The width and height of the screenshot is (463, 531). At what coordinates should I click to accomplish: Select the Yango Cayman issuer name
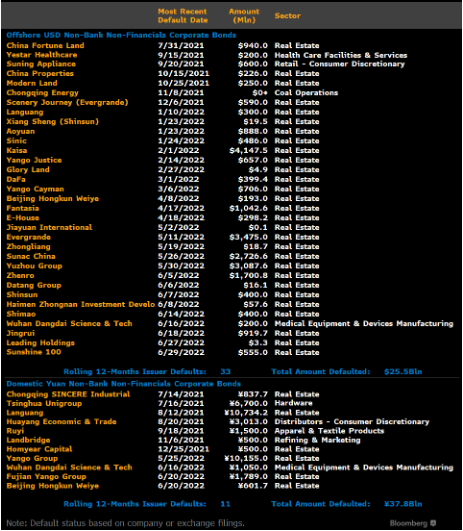pos(35,189)
